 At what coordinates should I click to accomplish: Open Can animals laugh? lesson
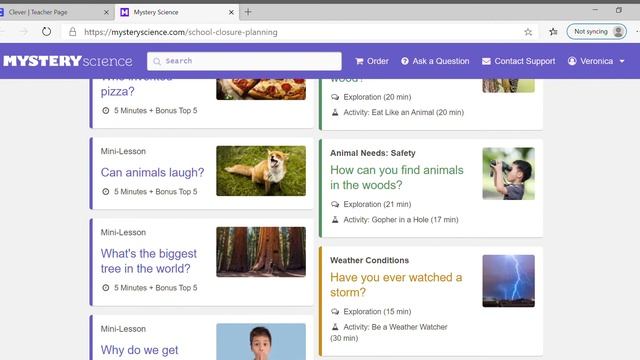[x=152, y=172]
